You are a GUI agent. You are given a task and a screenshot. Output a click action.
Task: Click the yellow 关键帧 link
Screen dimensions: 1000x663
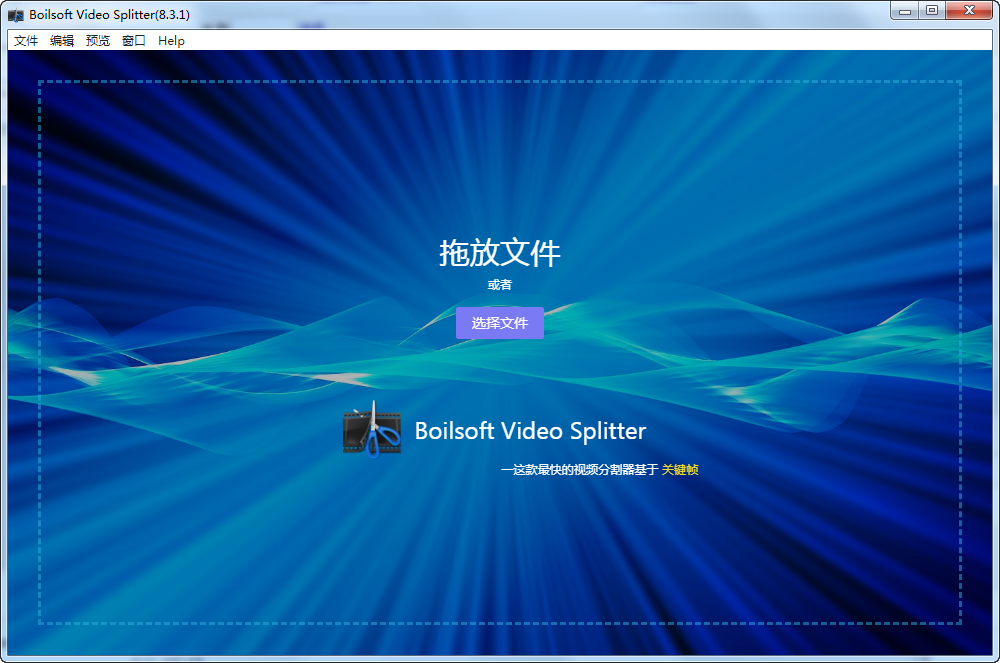[680, 470]
